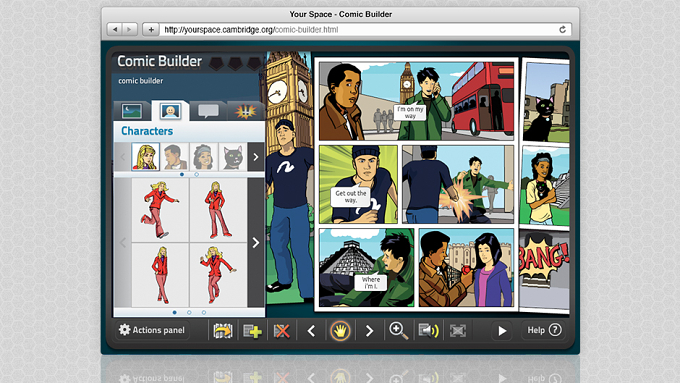Switch to the Speech bubbles tab
This screenshot has width=680, height=383.
point(208,111)
